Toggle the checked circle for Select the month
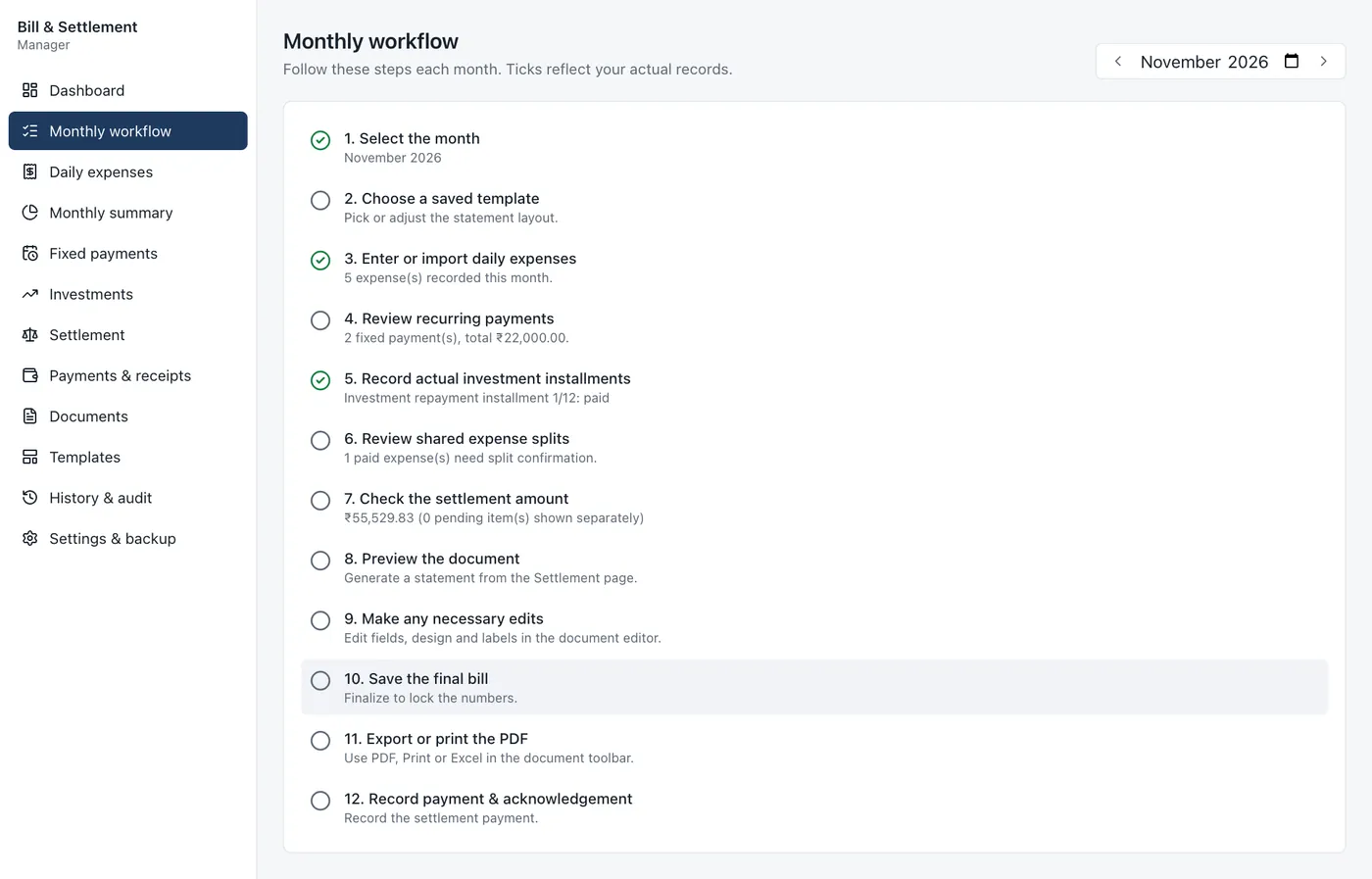Image resolution: width=1372 pixels, height=879 pixels. [320, 140]
